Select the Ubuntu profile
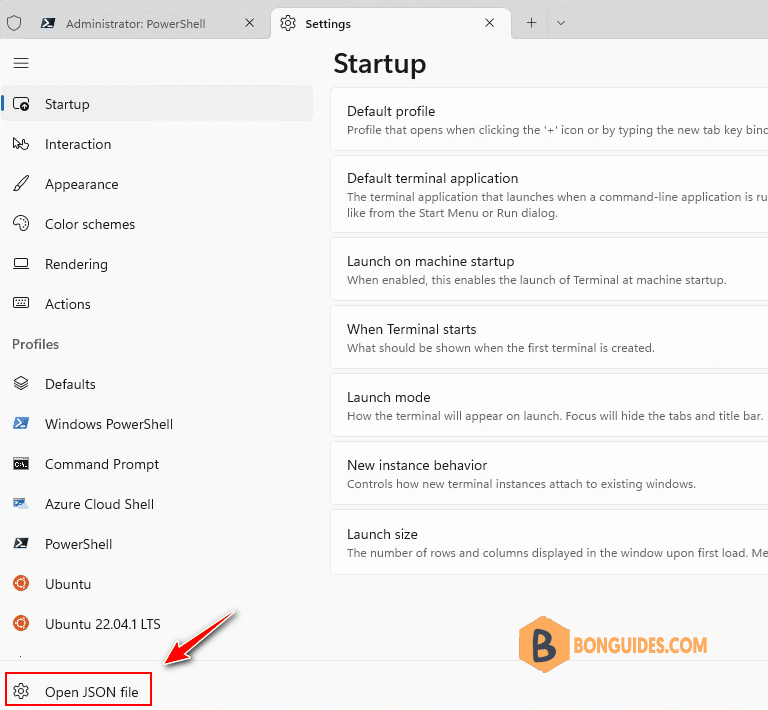Image resolution: width=768 pixels, height=710 pixels. [157, 584]
